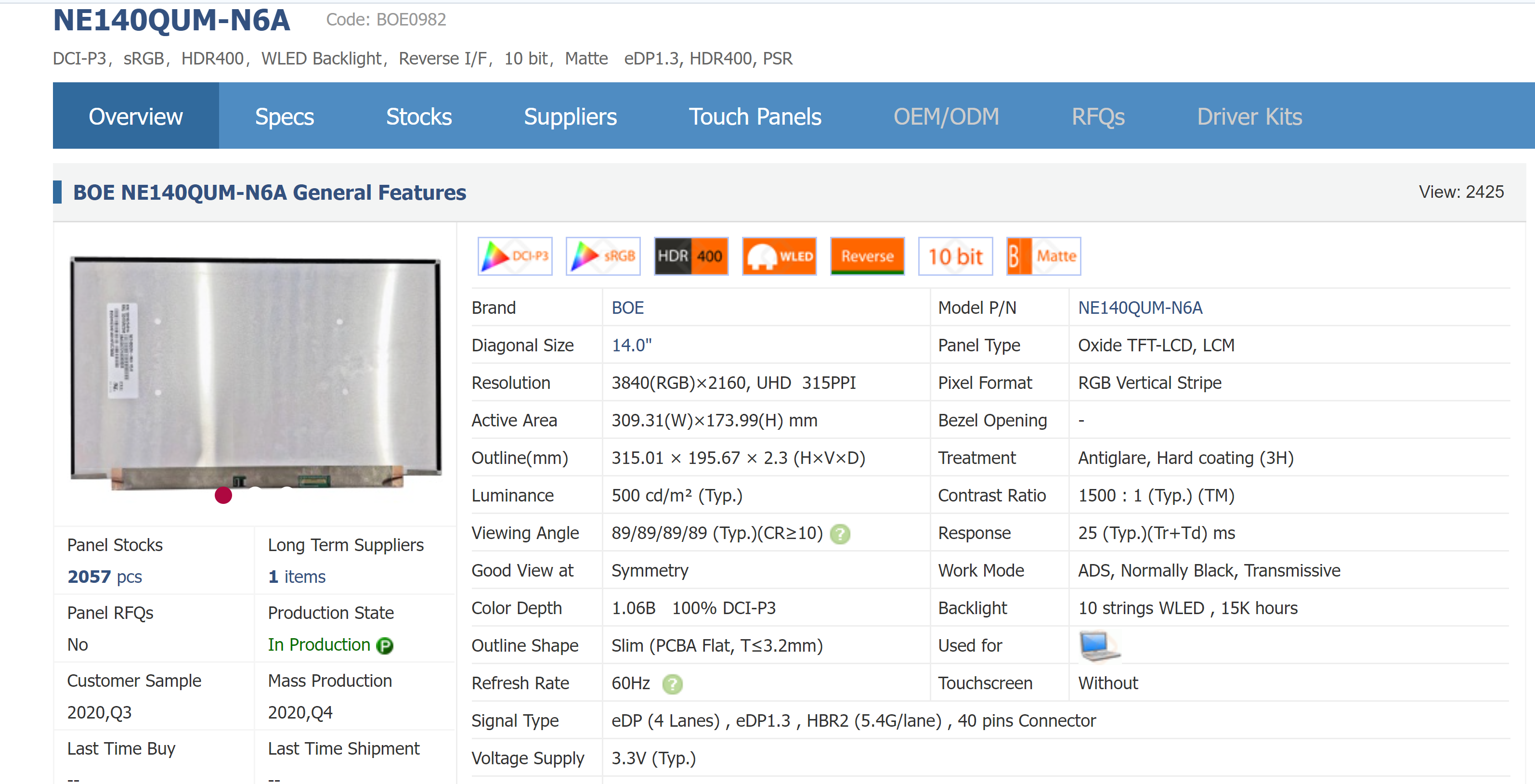
Task: Open the 2057 pcs panel stocks link
Action: [x=104, y=577]
